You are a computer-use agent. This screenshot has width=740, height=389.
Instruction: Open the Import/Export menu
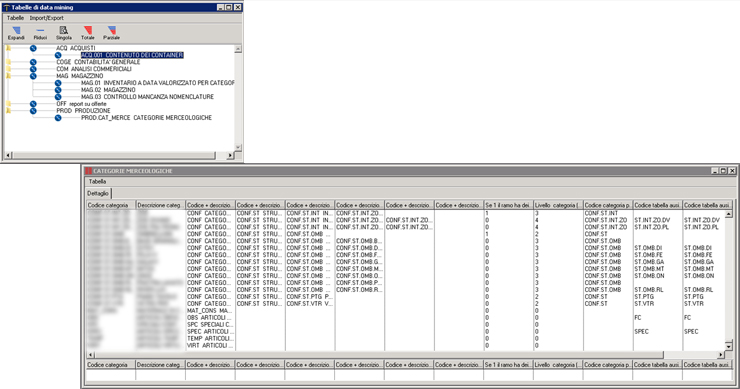coord(46,18)
